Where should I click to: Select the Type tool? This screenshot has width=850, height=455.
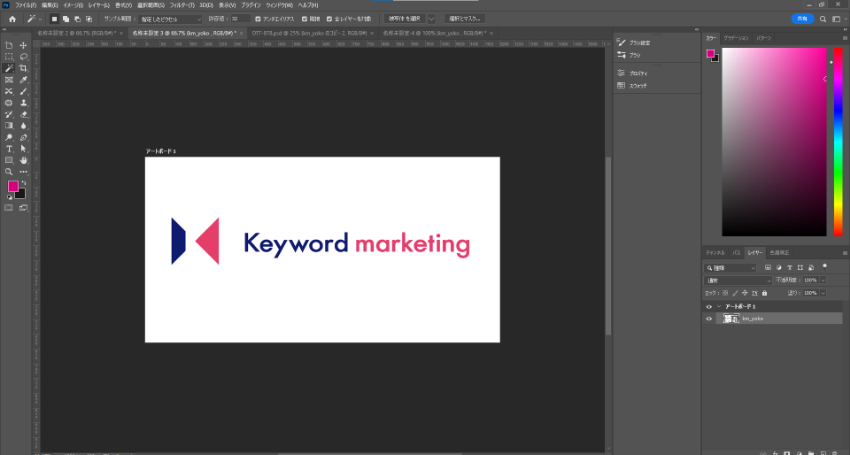(9, 149)
